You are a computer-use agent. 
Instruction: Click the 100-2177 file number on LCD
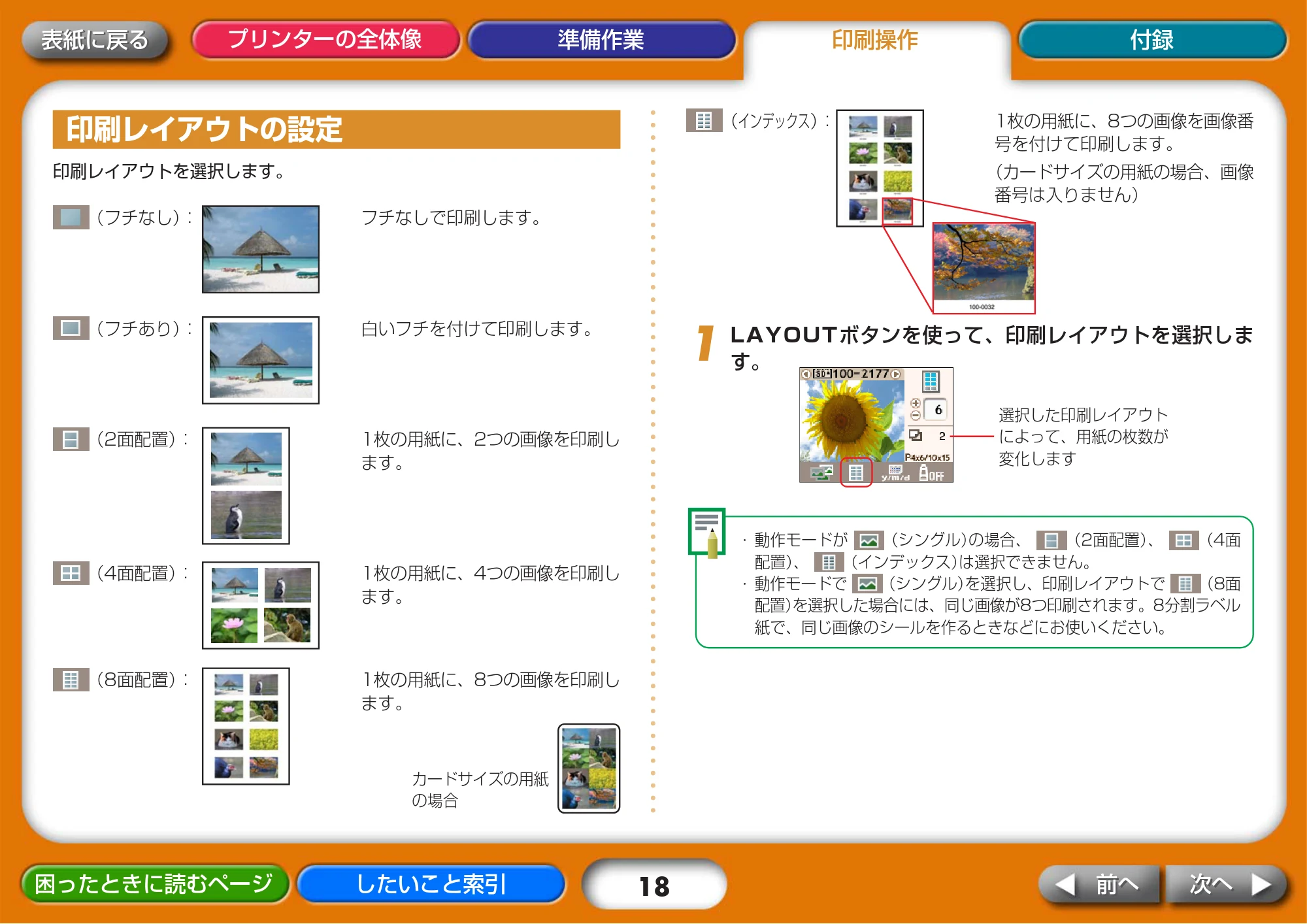(x=860, y=374)
